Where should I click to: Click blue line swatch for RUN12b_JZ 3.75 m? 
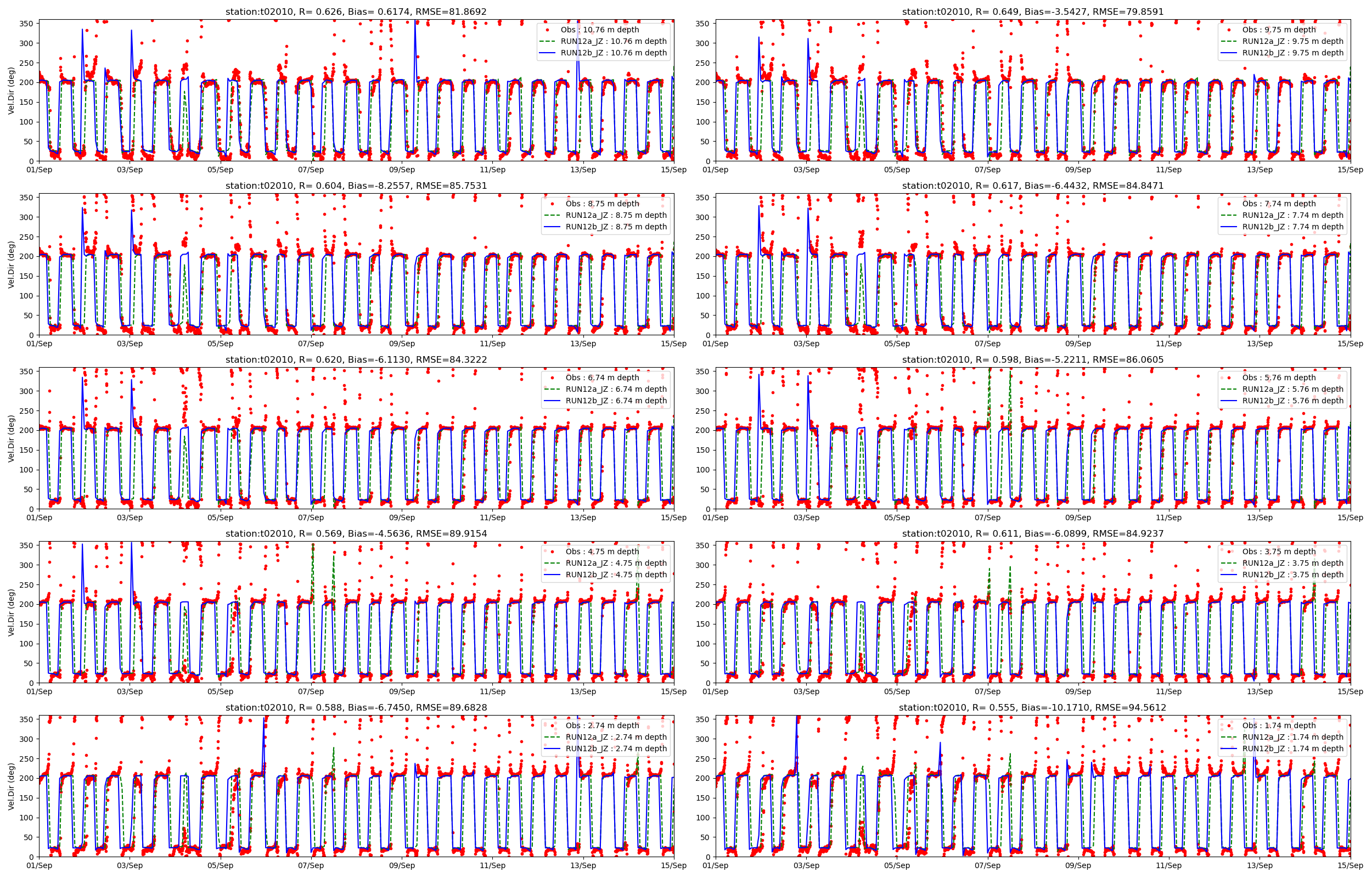pos(1228,575)
